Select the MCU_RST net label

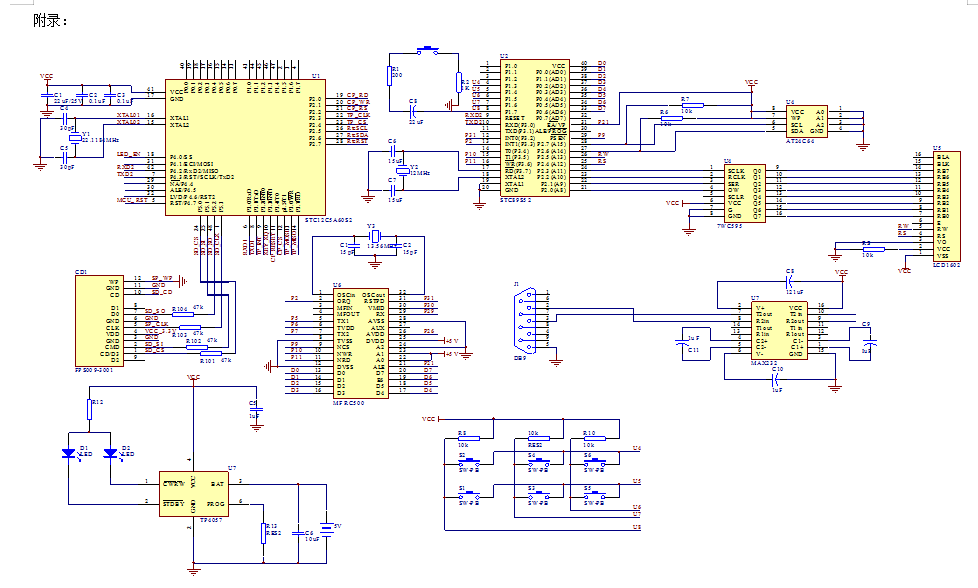[132, 200]
